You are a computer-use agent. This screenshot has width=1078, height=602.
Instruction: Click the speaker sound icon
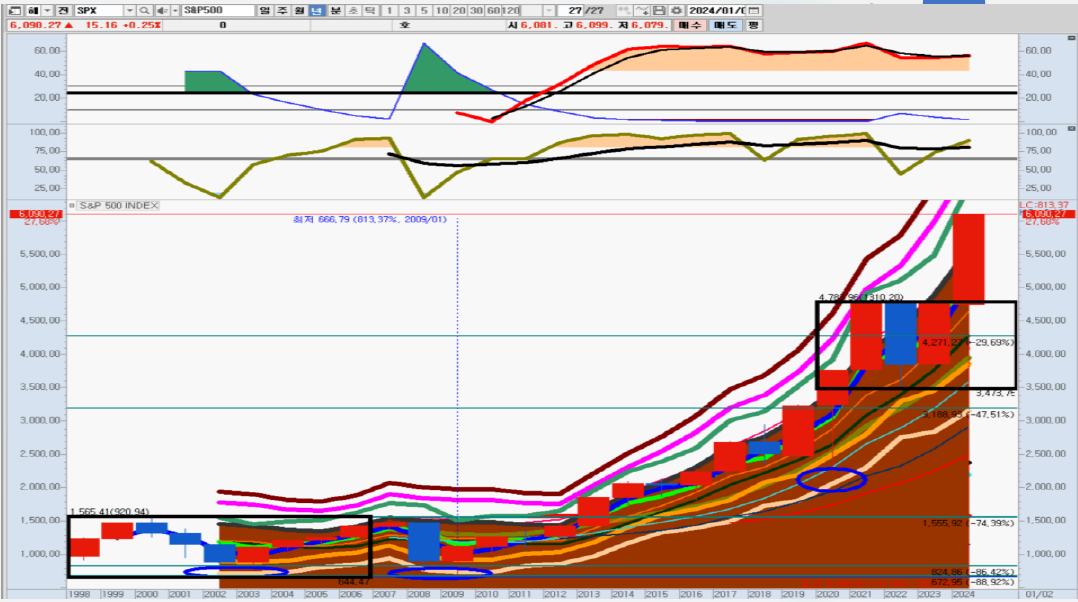point(162,11)
